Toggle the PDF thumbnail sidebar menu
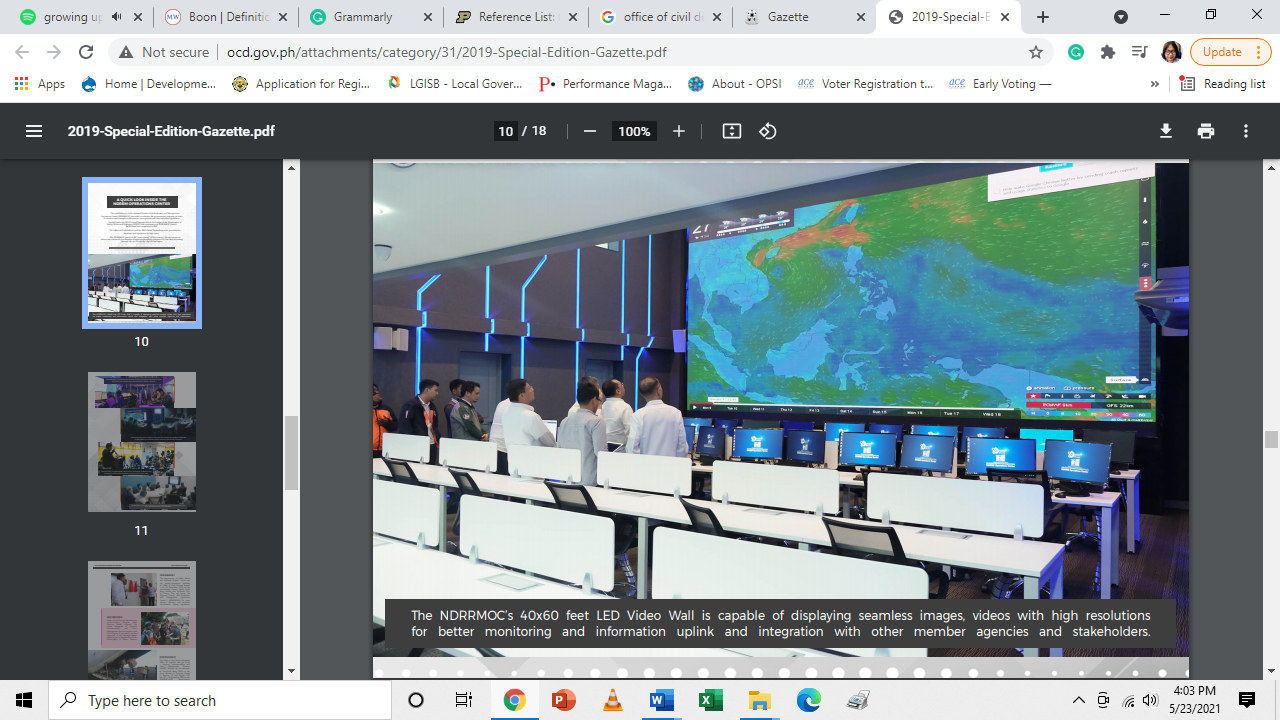 (x=34, y=131)
